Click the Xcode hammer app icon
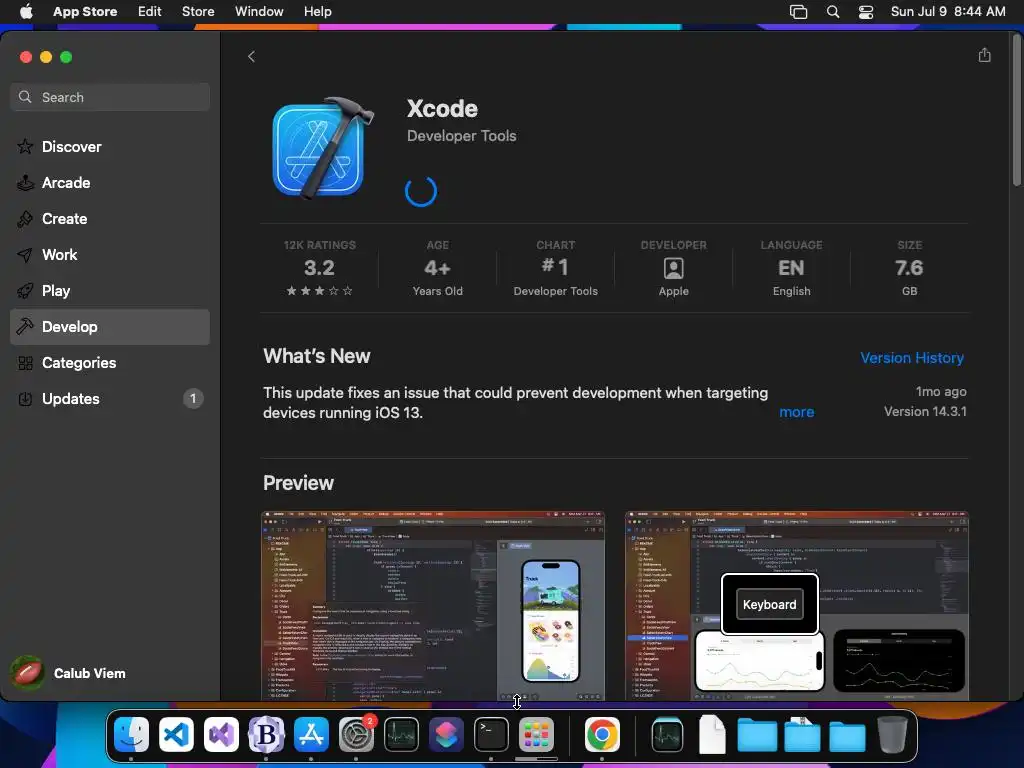Screen dimensions: 1024x768 (322, 148)
